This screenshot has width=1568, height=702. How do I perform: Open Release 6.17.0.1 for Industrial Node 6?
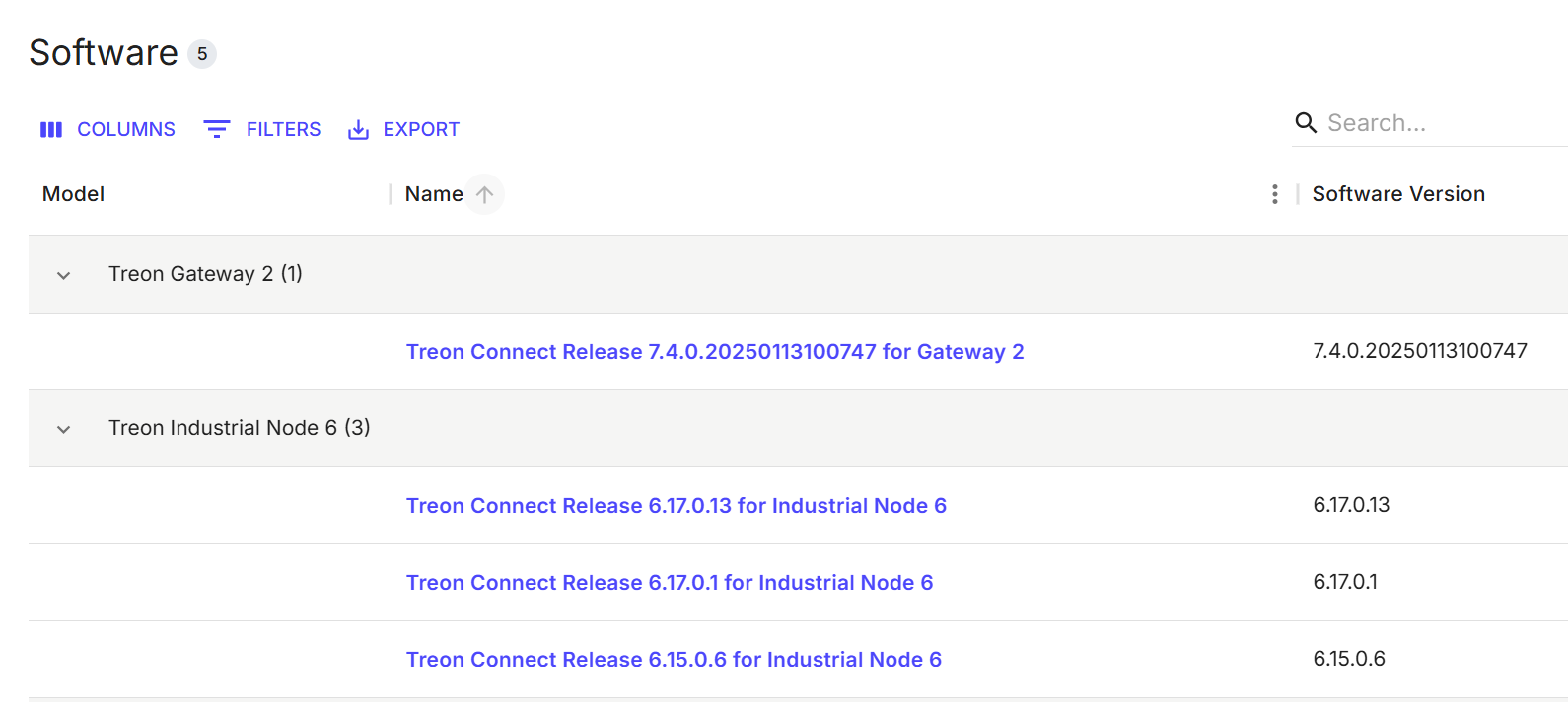click(x=670, y=583)
